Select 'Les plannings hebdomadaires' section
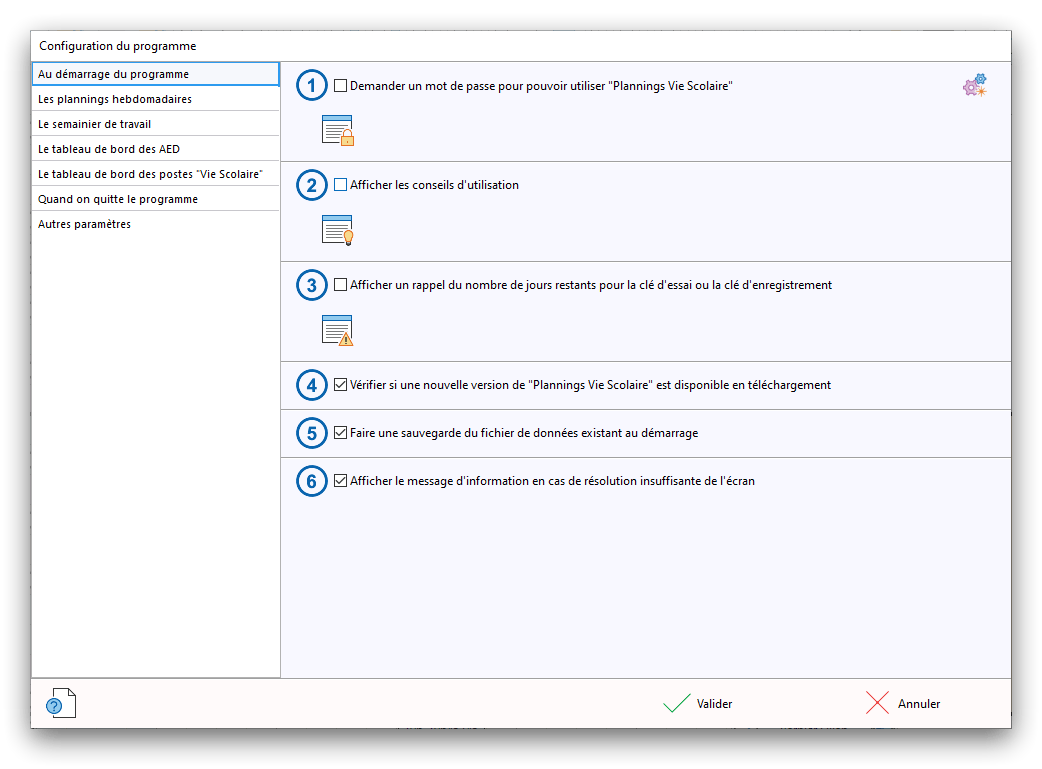1042x769 pixels. point(115,99)
